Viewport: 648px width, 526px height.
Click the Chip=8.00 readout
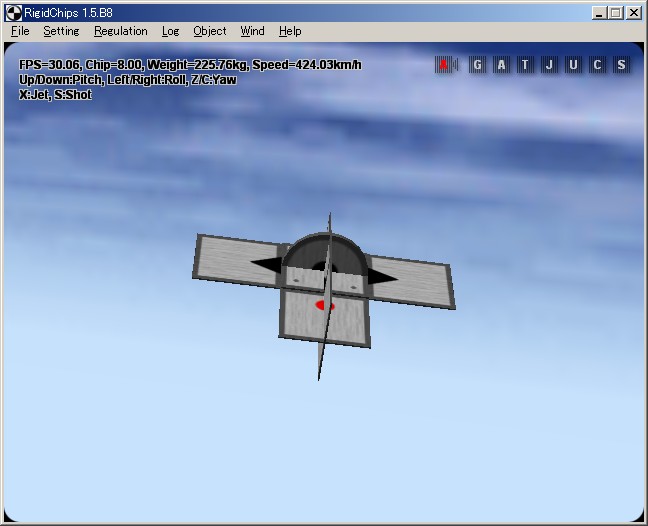point(114,65)
